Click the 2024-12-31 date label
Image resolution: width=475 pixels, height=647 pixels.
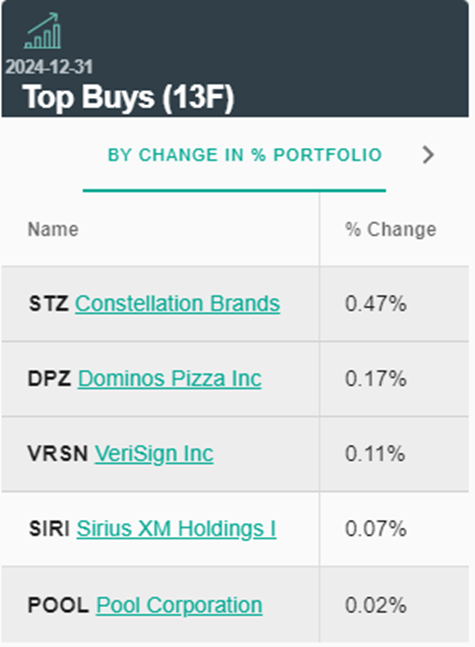pos(49,67)
